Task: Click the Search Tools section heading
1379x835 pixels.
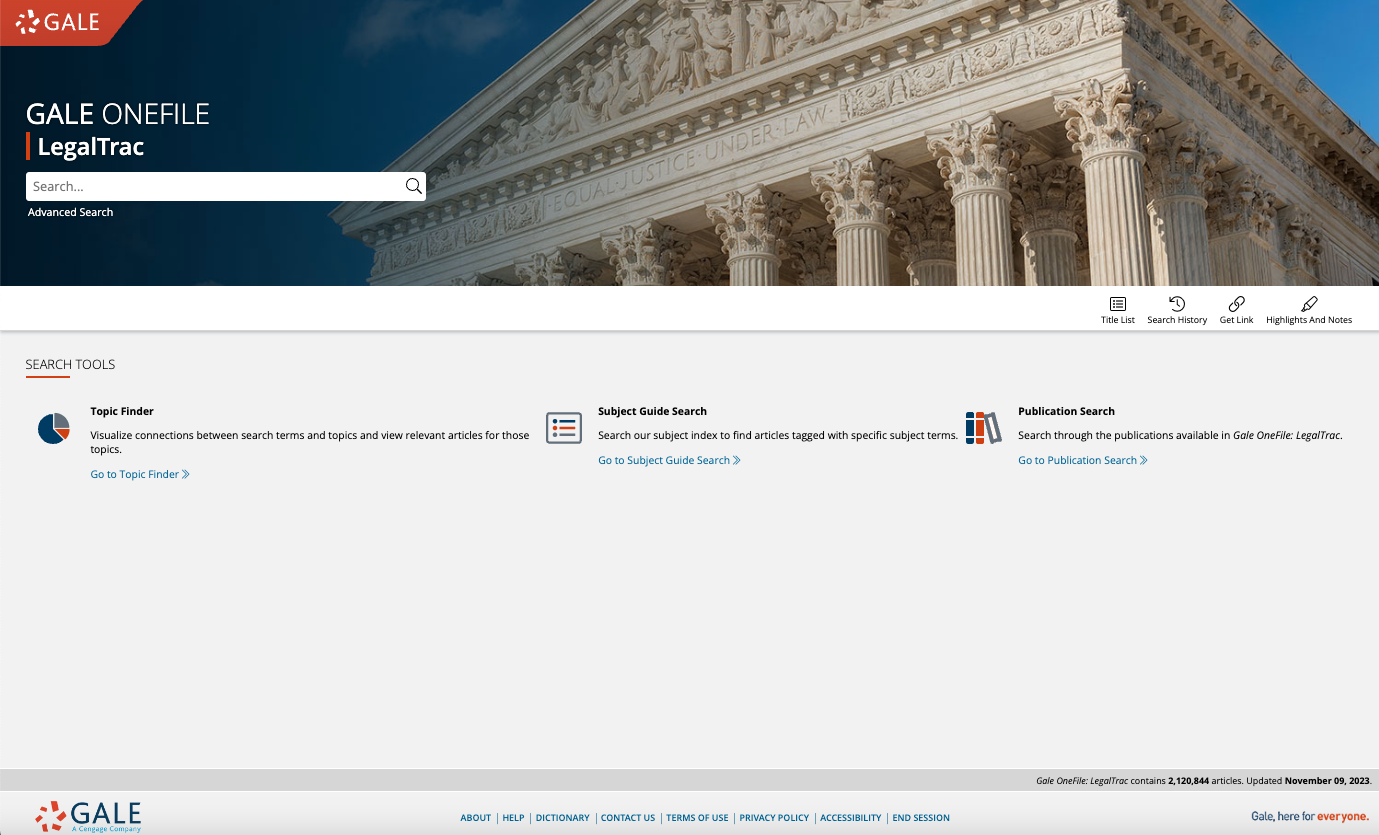Action: 70,364
